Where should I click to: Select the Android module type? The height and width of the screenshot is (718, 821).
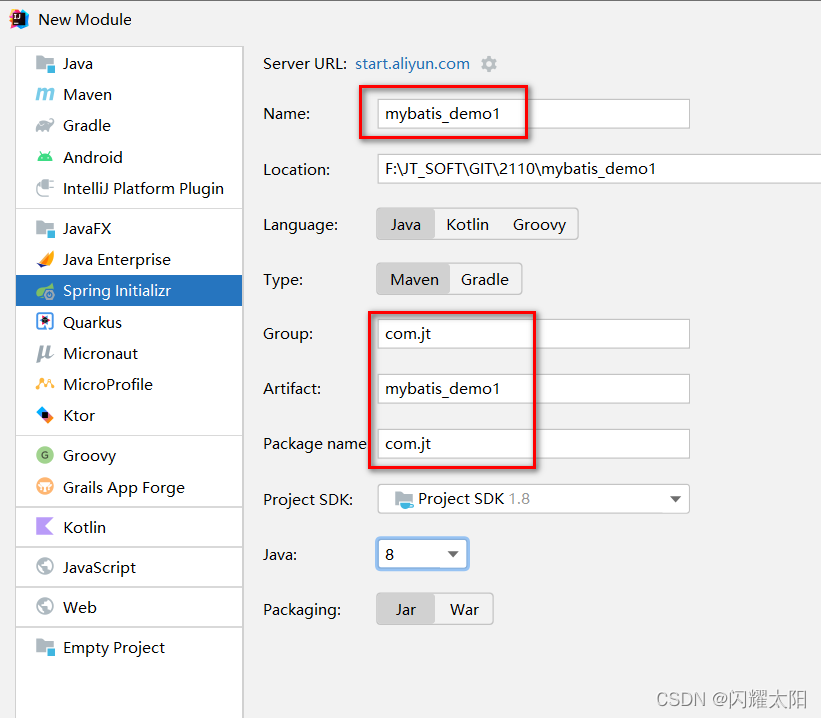coord(129,157)
